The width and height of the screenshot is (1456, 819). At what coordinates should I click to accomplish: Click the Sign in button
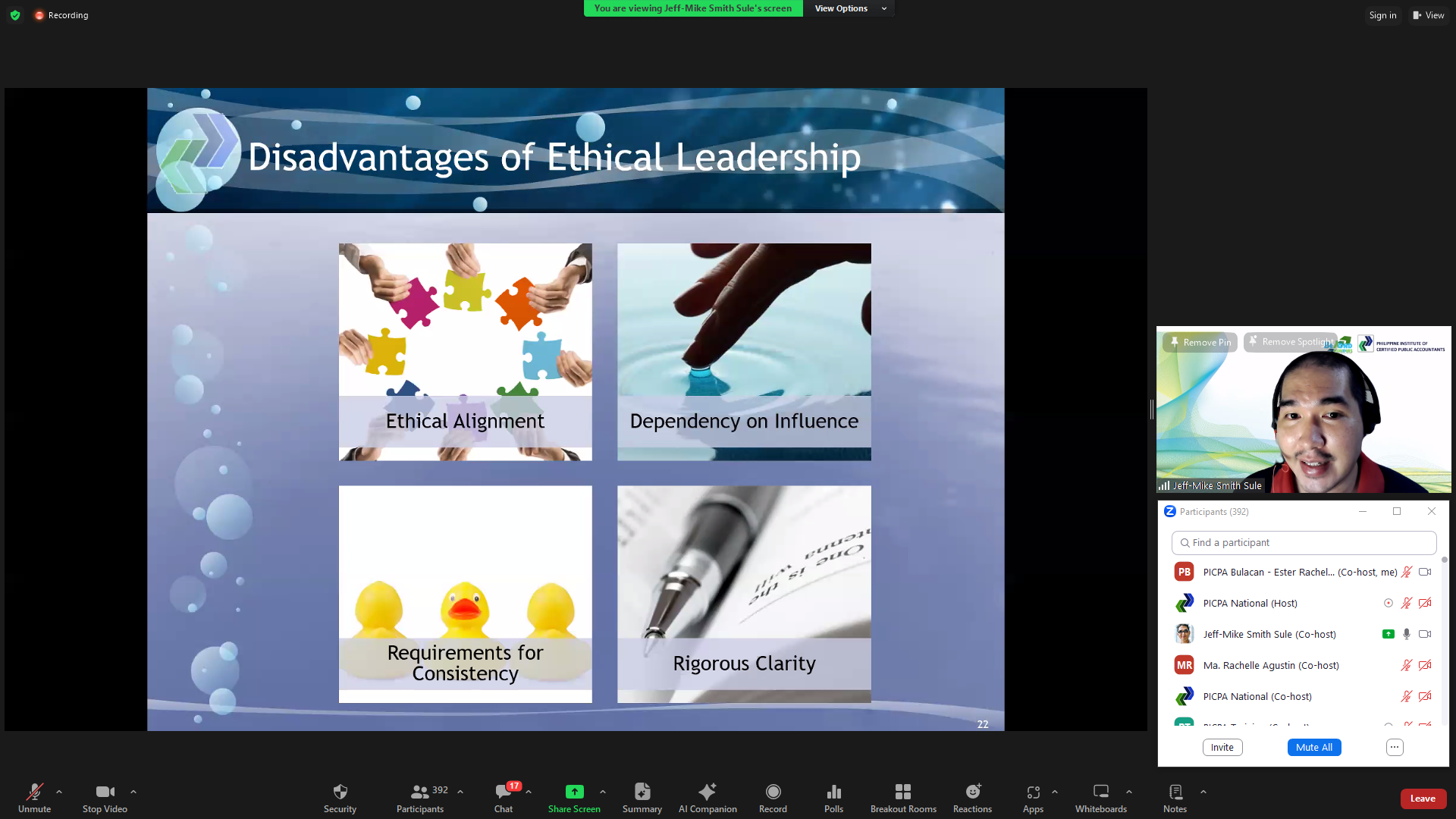[1382, 15]
